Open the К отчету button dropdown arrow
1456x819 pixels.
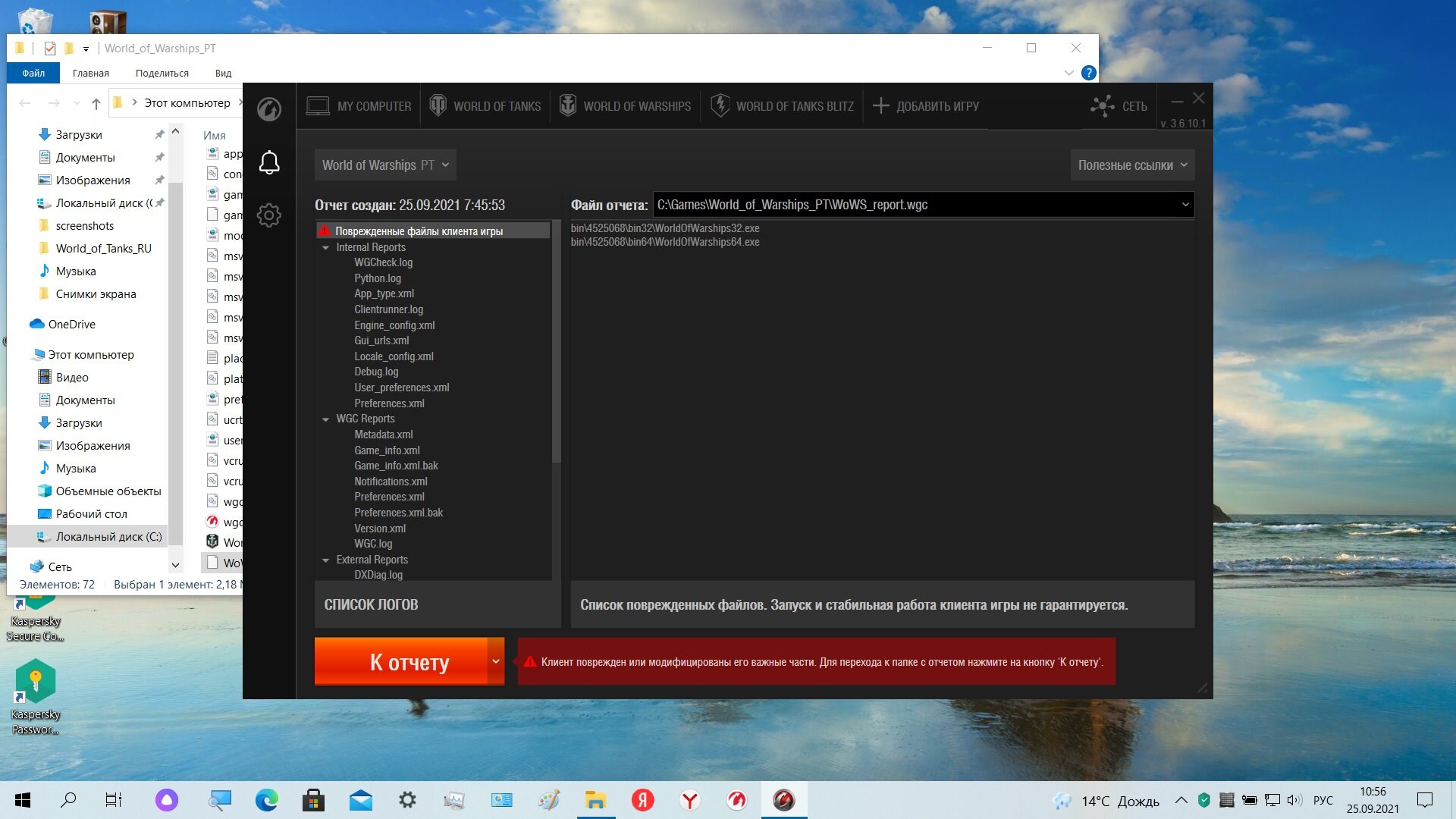tap(496, 662)
